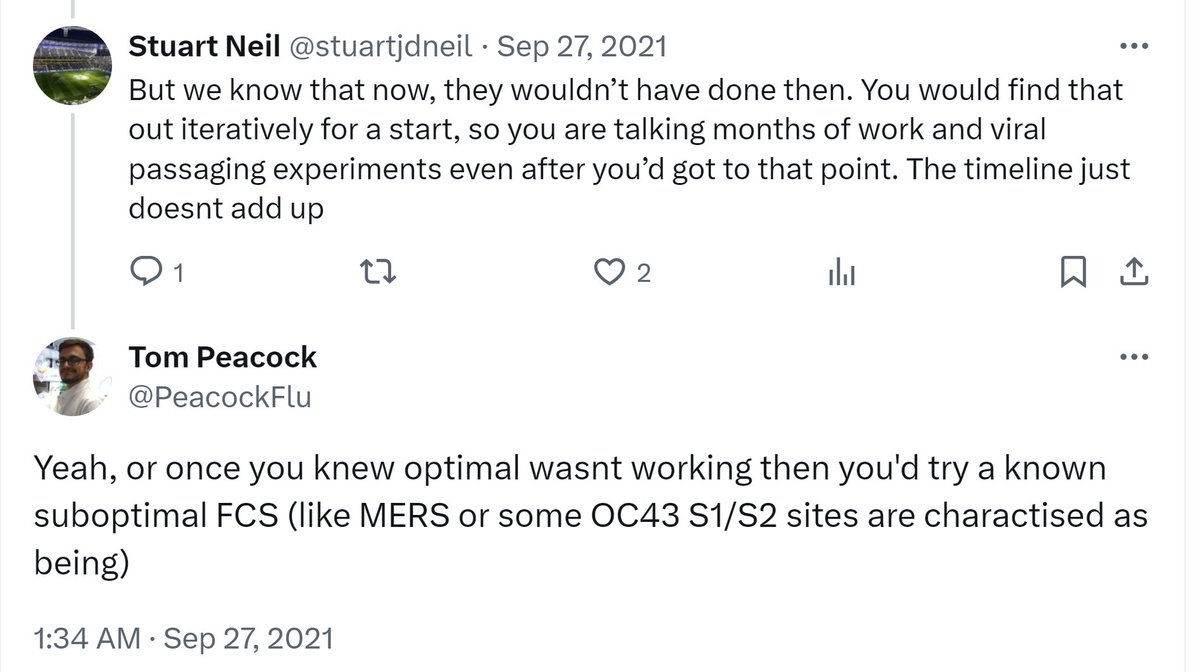Open the Stuart Neil display name link
This screenshot has width=1200, height=672.
coord(204,47)
